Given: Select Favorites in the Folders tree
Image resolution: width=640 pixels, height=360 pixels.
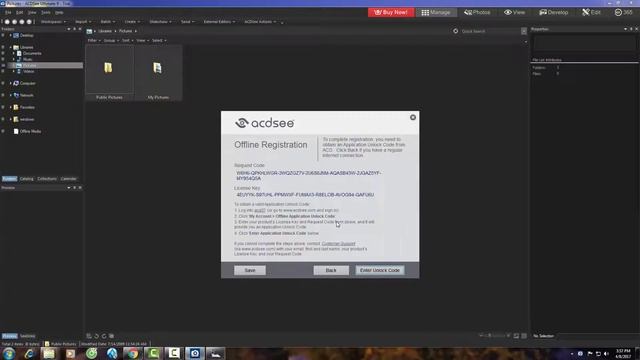Looking at the screenshot, I should [x=27, y=107].
